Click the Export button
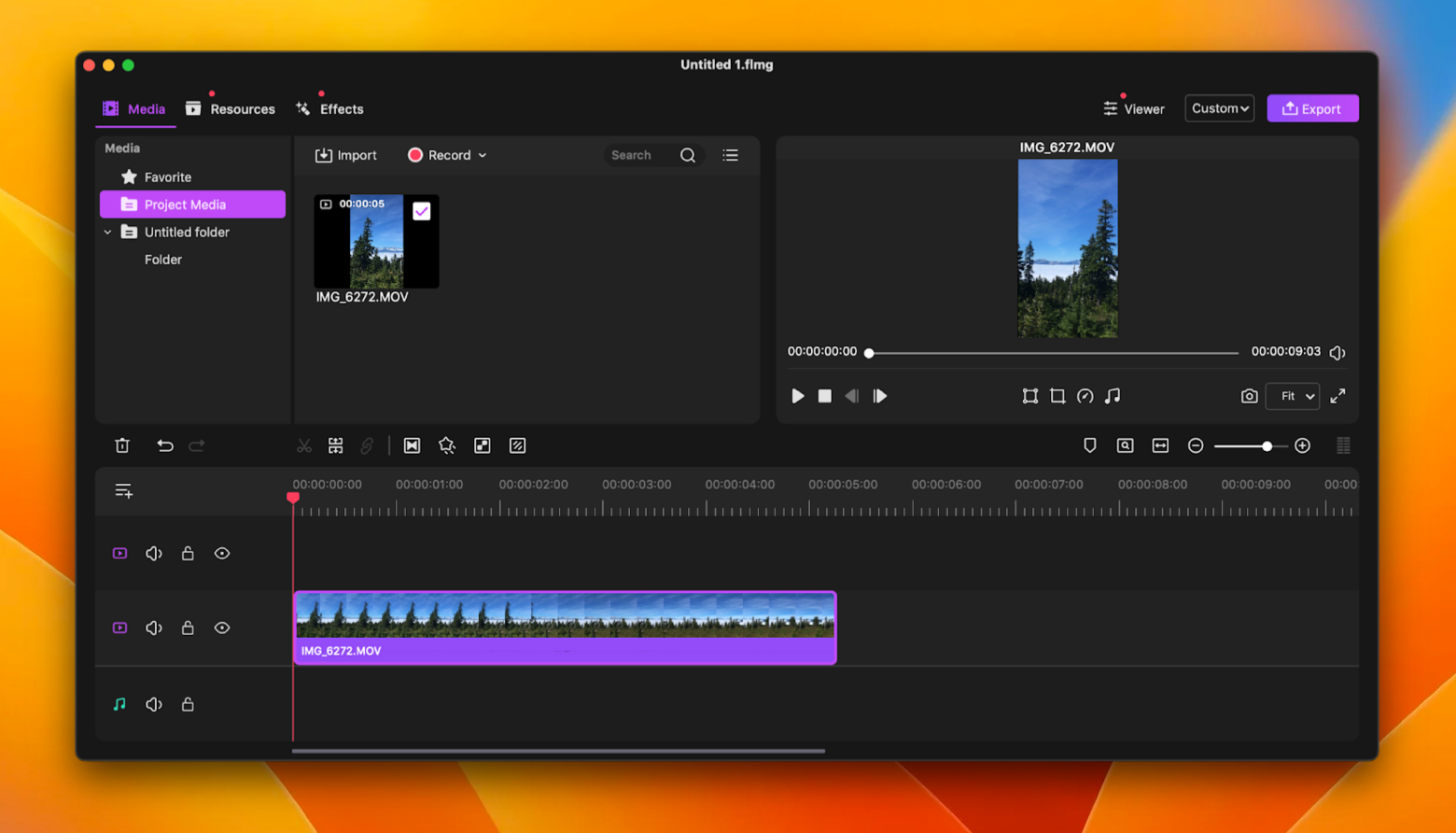This screenshot has height=833, width=1456. pos(1312,108)
